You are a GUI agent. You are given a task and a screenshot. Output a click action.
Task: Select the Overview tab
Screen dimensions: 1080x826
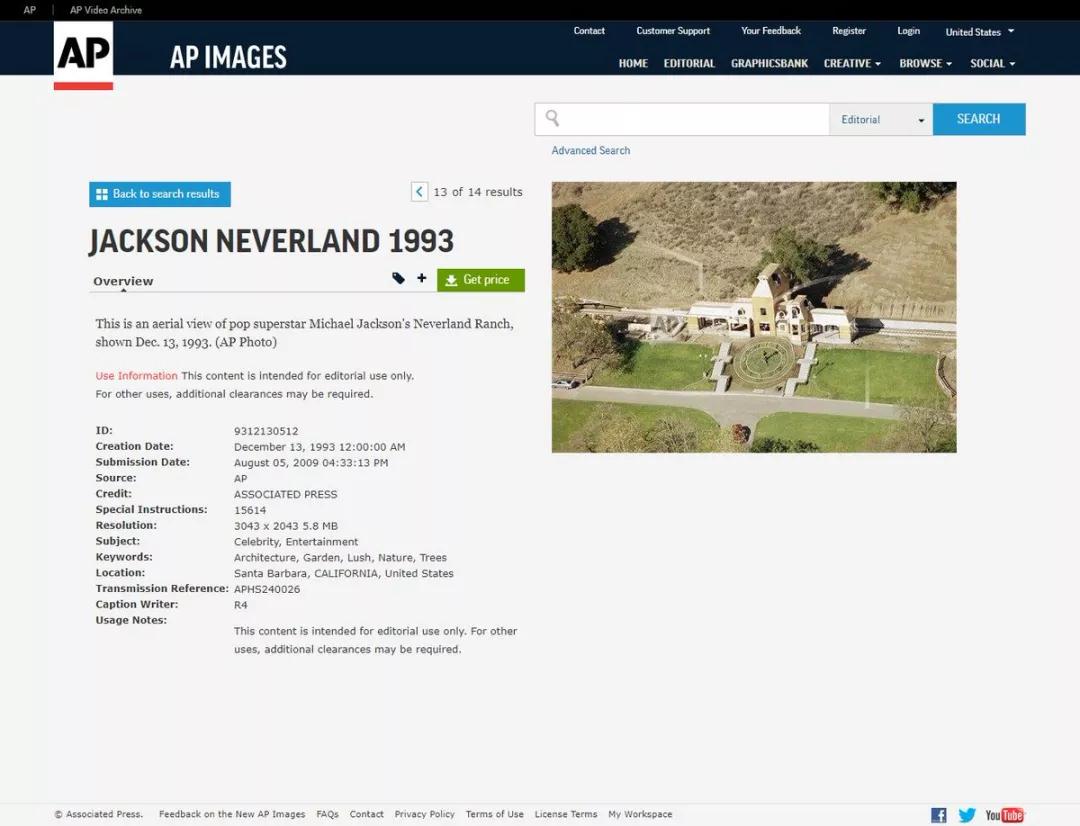pos(123,281)
